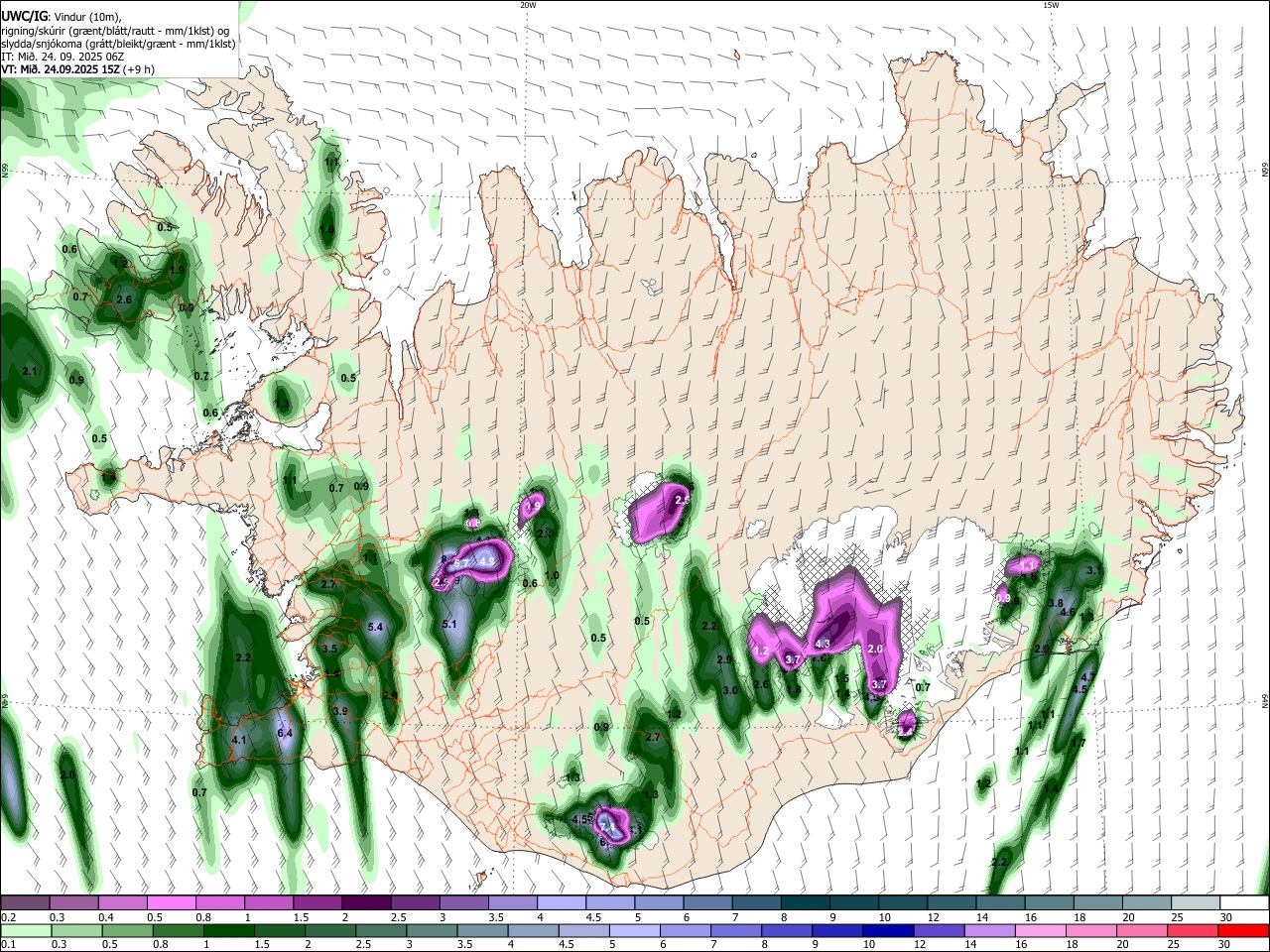This screenshot has height=952, width=1270.
Task: Click the dark teal 8 snow legend swatch
Action: [805, 902]
